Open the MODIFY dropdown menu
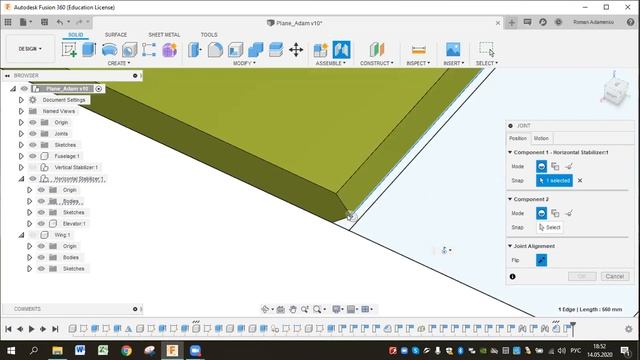 244,63
